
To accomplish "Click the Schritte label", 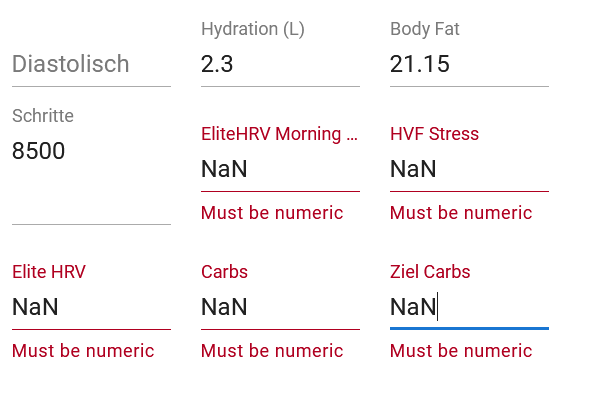I will (x=43, y=116).
